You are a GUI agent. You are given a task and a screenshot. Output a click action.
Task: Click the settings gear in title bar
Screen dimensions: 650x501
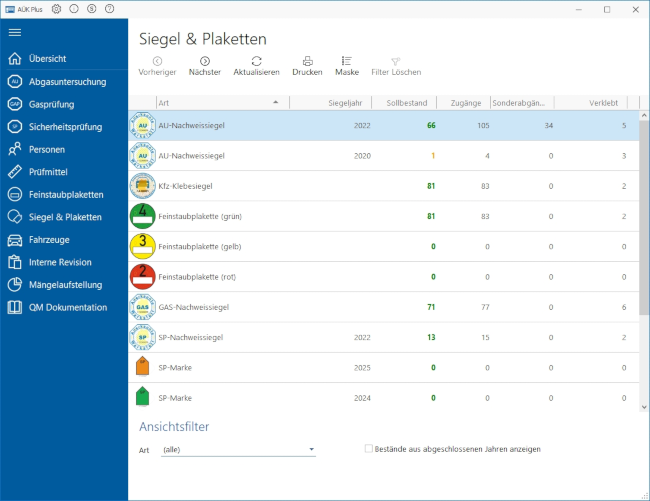(56, 9)
